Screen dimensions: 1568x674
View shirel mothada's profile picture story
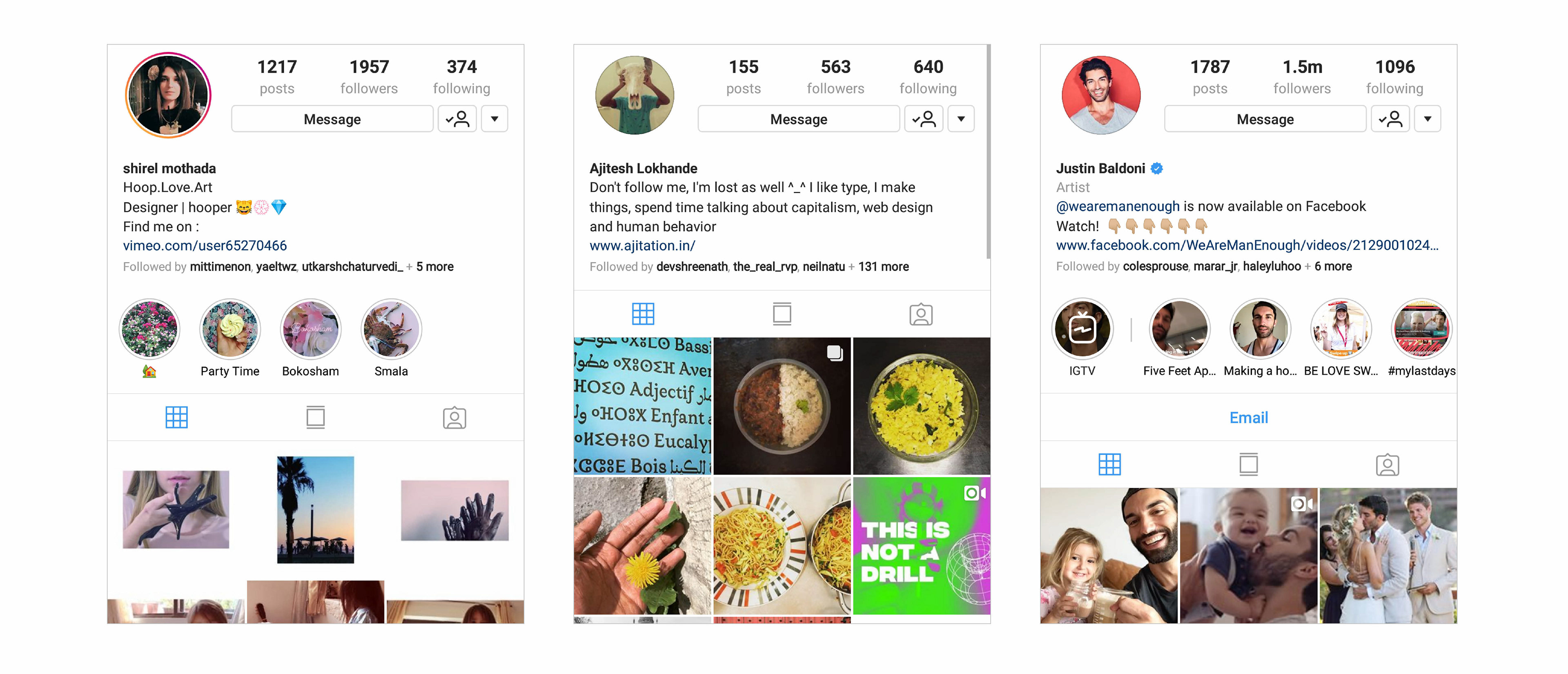[x=169, y=96]
